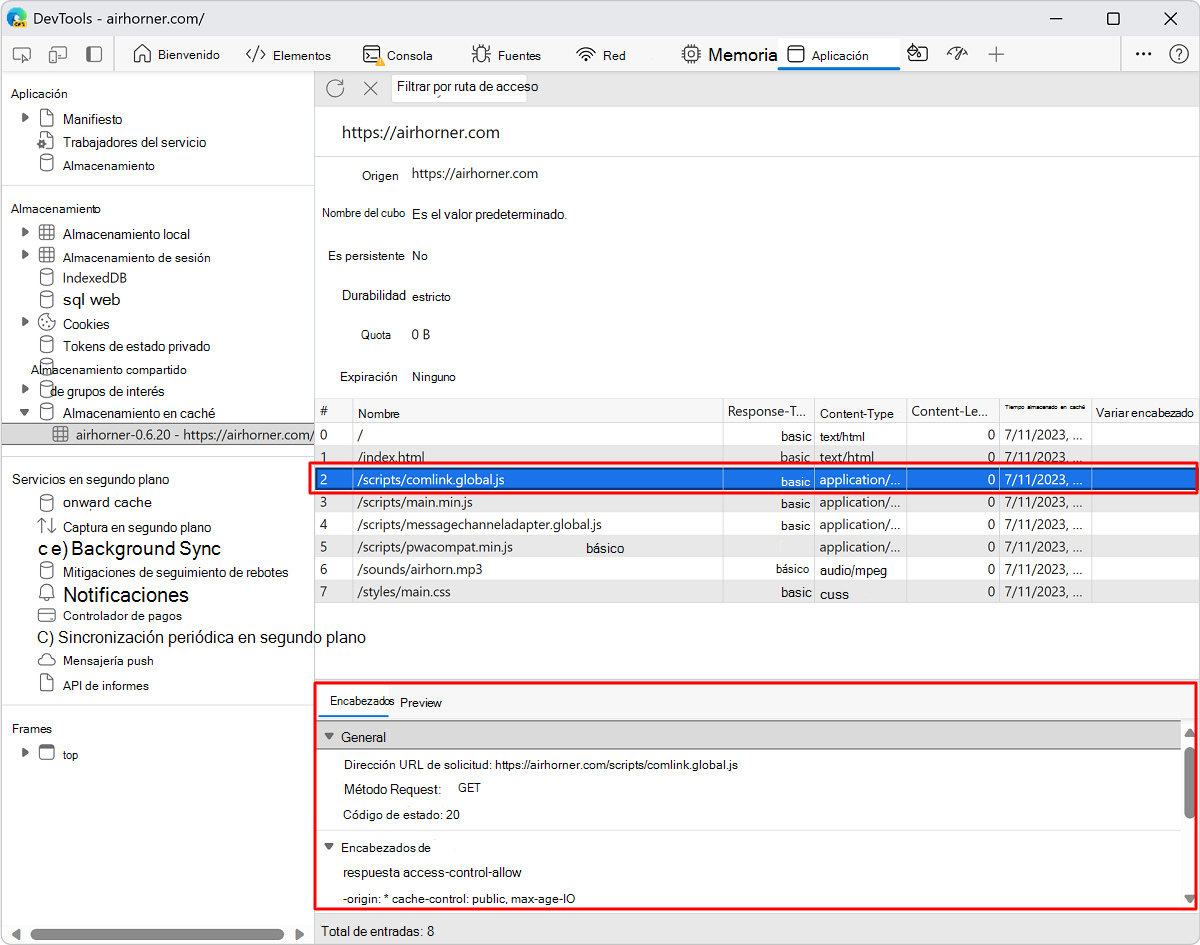The image size is (1200, 945).
Task: Click the Nombre column header
Action: [538, 412]
